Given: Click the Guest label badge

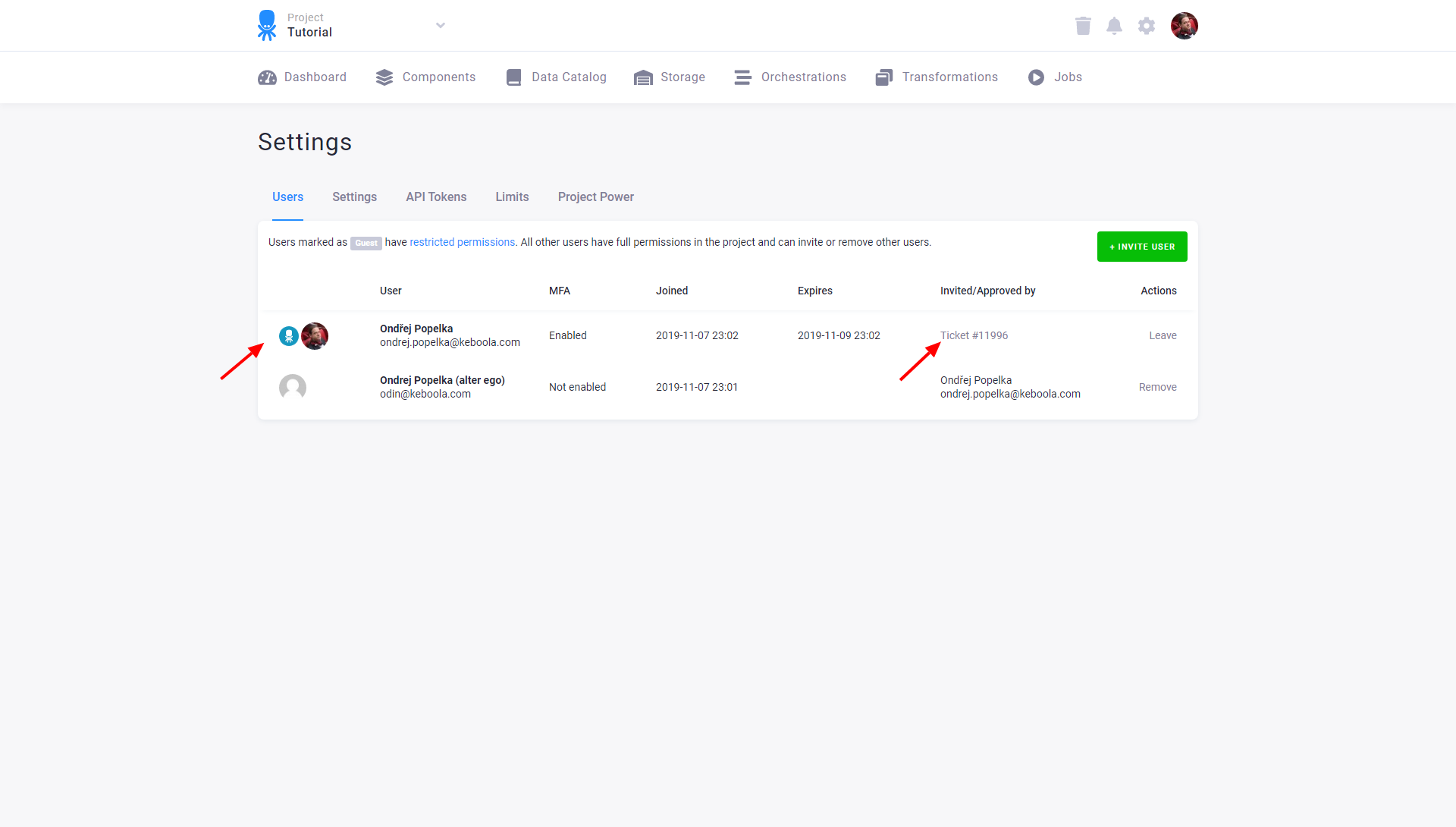Looking at the screenshot, I should (x=366, y=244).
